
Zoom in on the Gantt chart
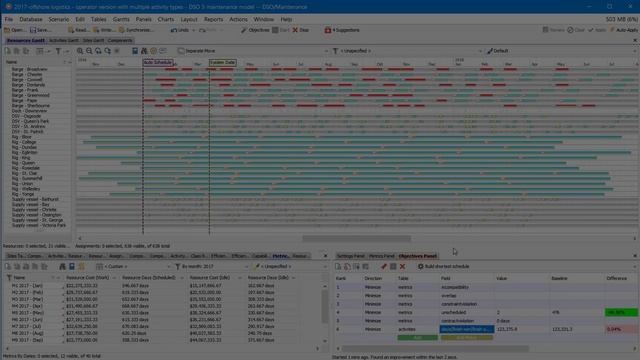(x=80, y=51)
